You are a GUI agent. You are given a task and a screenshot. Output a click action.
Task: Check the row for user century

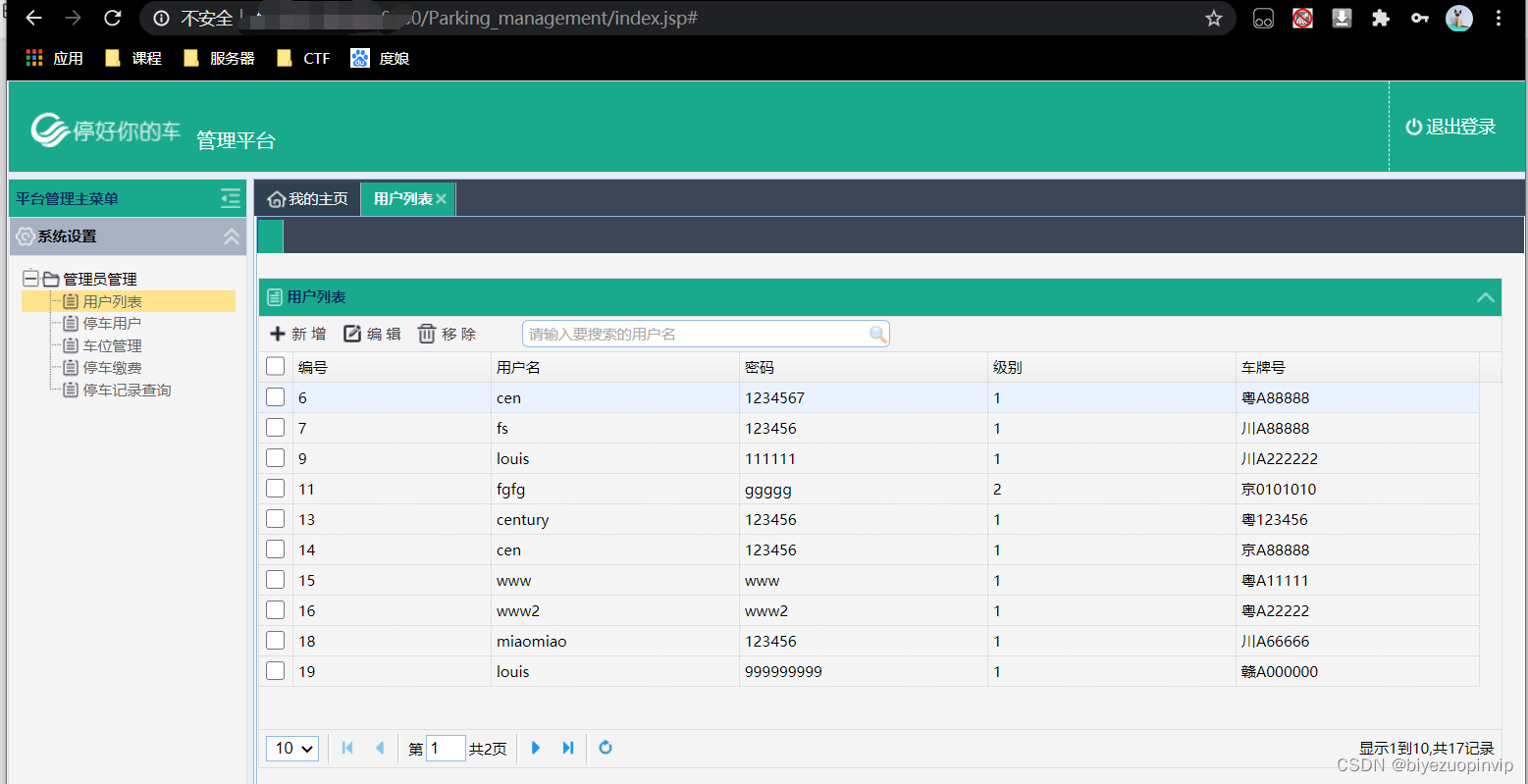point(276,518)
